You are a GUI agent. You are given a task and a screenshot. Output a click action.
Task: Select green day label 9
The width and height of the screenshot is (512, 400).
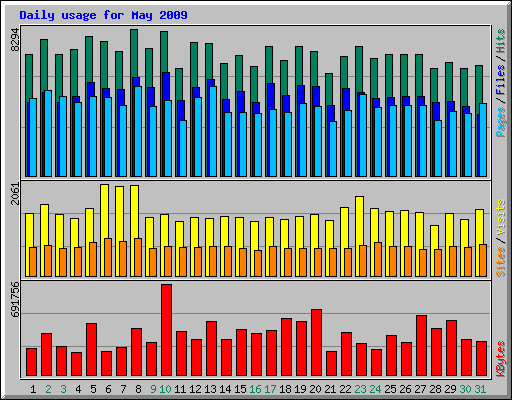[153, 389]
